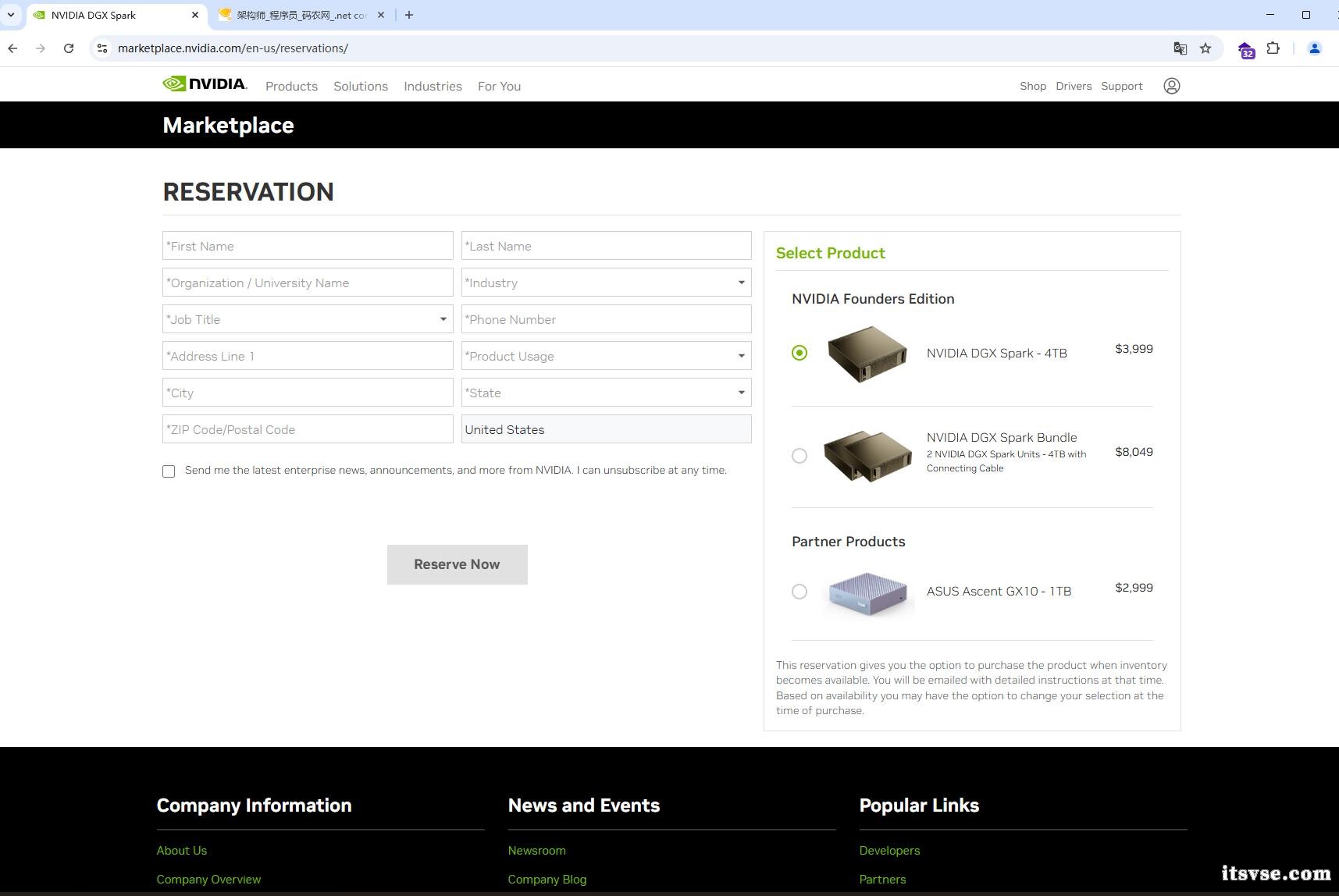This screenshot has height=896, width=1339.
Task: Open the browser extensions puzzle icon
Action: click(1273, 48)
